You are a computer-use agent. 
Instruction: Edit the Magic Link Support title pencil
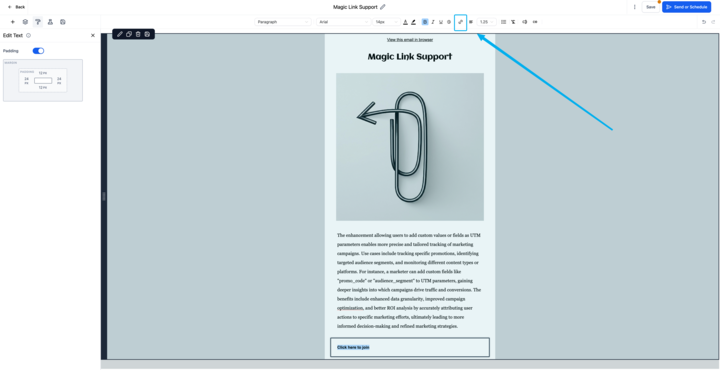383,7
